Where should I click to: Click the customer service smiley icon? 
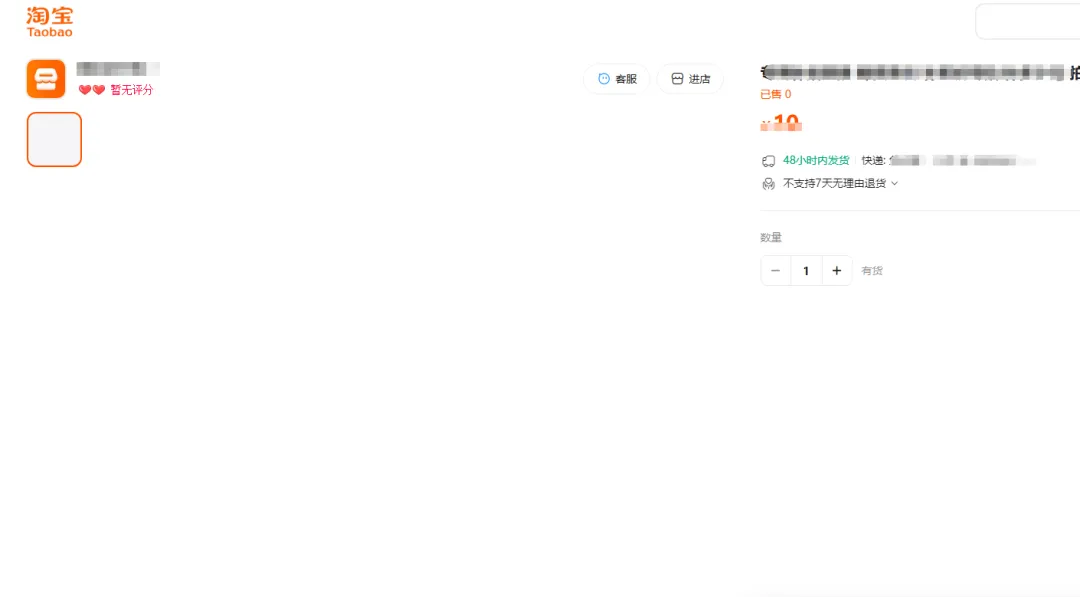[604, 78]
